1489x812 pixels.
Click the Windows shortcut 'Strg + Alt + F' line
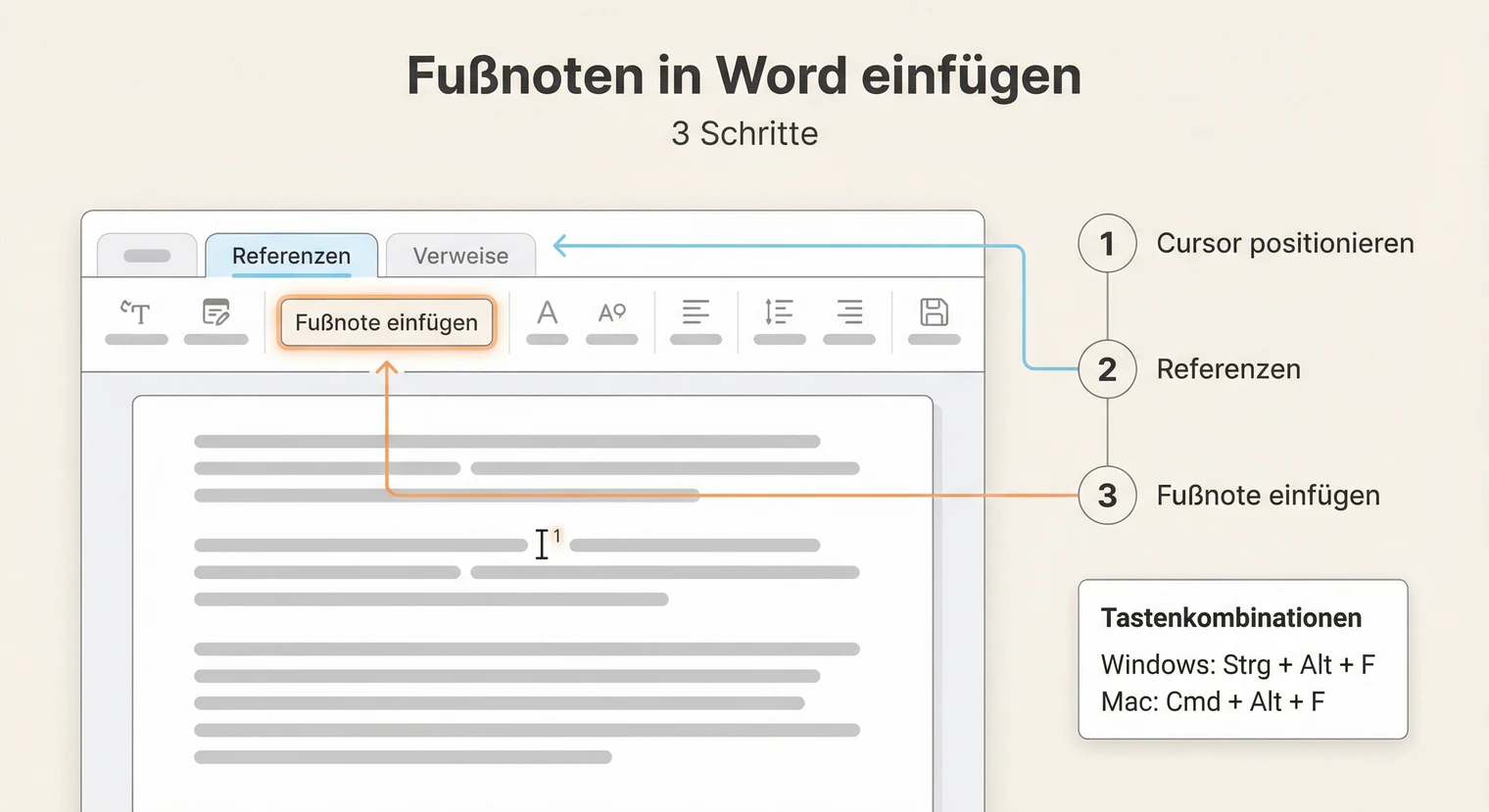click(1239, 664)
